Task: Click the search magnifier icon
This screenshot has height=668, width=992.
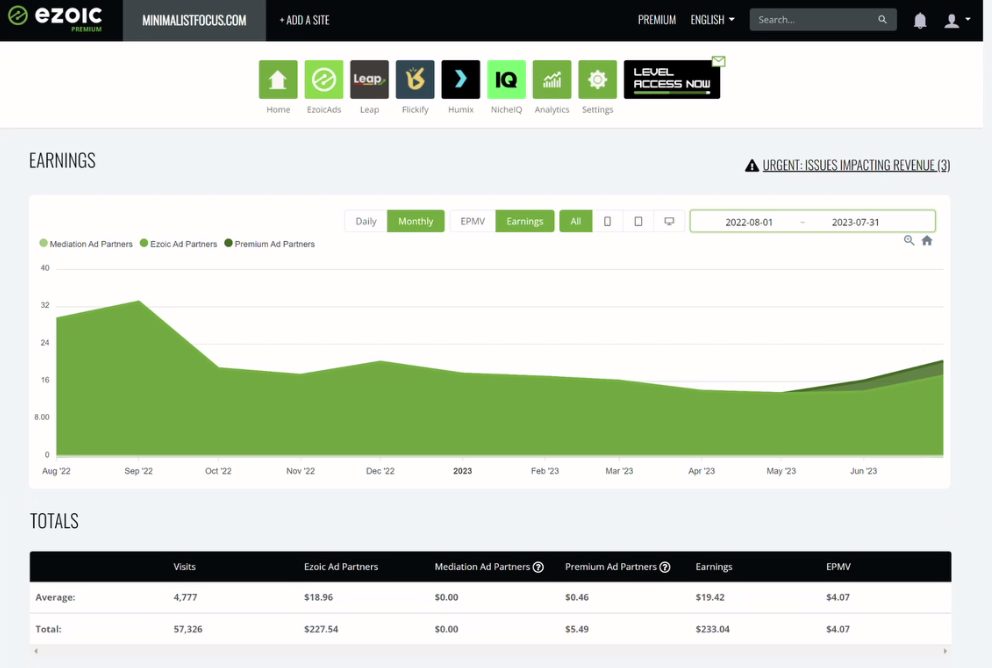Action: point(882,20)
